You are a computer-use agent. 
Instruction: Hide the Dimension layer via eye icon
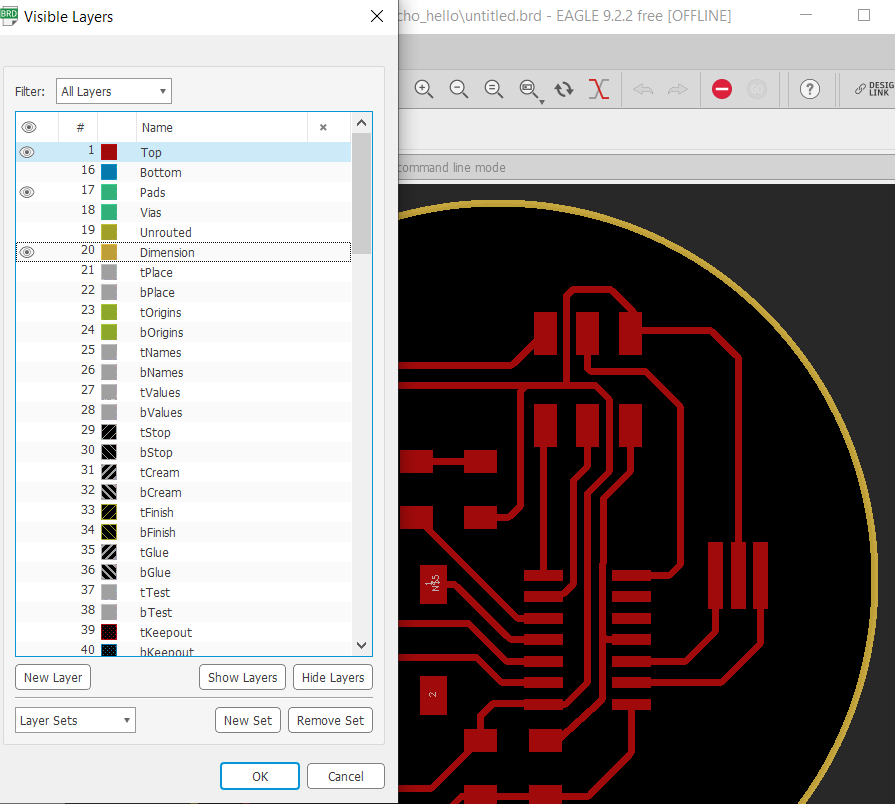[x=27, y=252]
